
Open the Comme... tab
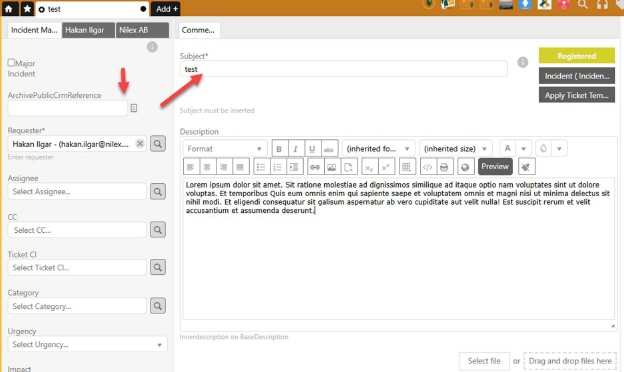click(198, 30)
